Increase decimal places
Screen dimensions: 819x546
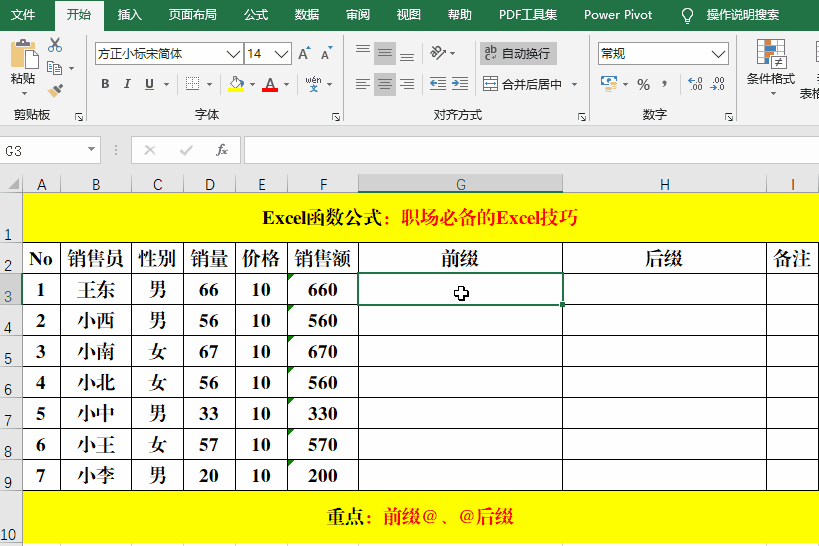(x=695, y=84)
